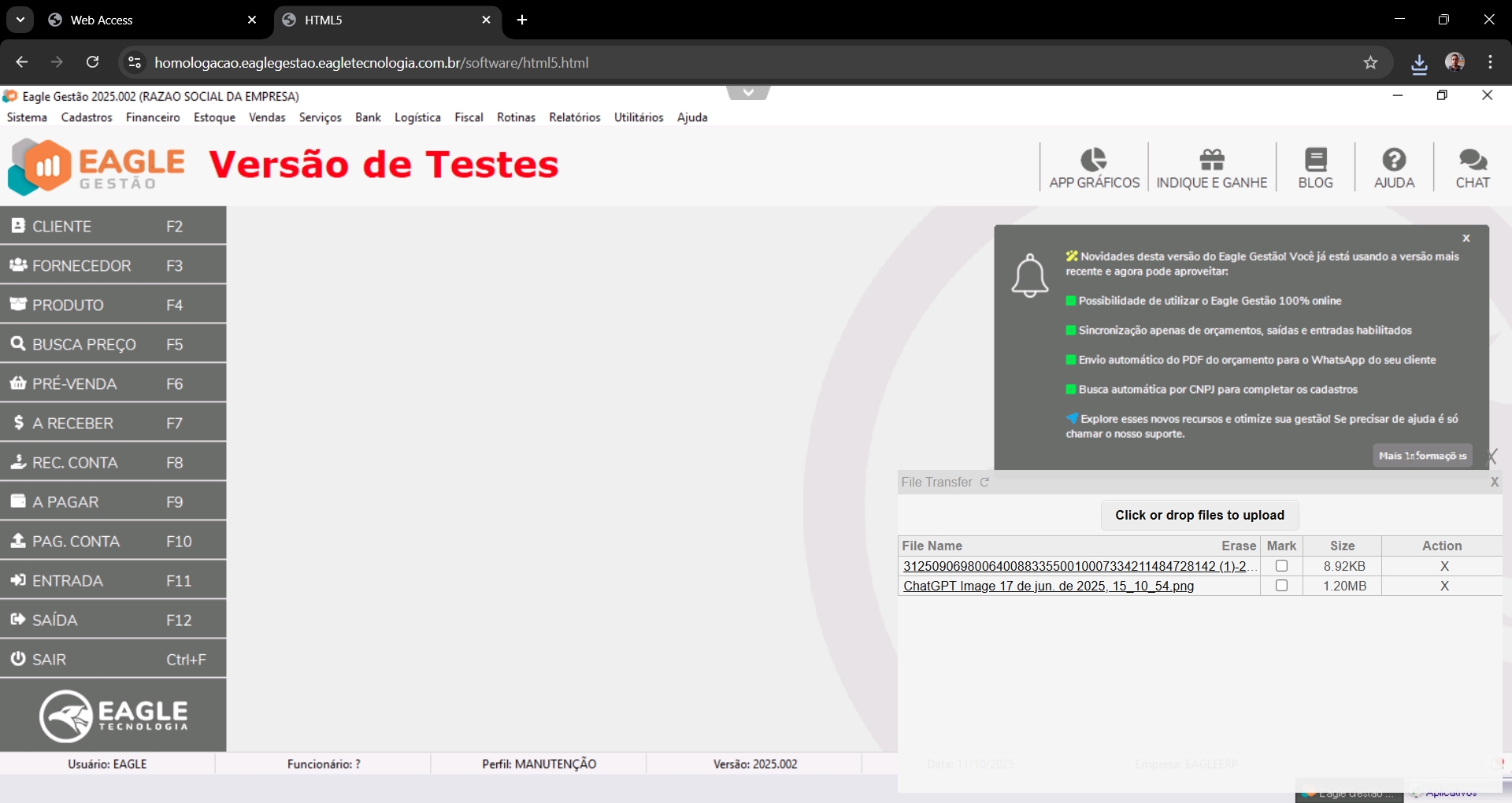Open the browser downloads icon
1512x803 pixels.
1419,63
